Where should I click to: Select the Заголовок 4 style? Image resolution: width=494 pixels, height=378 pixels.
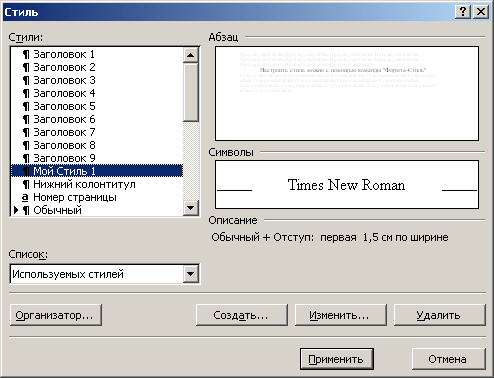click(97, 93)
